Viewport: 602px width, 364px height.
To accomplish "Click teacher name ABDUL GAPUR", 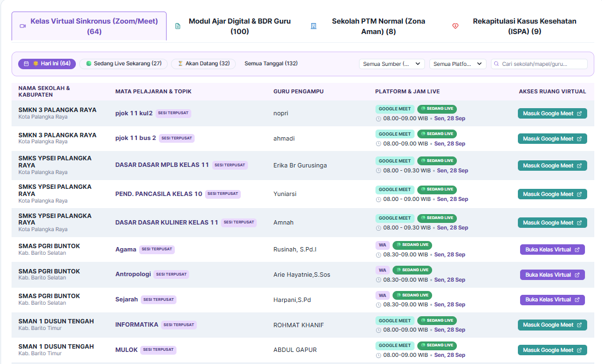I will click(295, 350).
